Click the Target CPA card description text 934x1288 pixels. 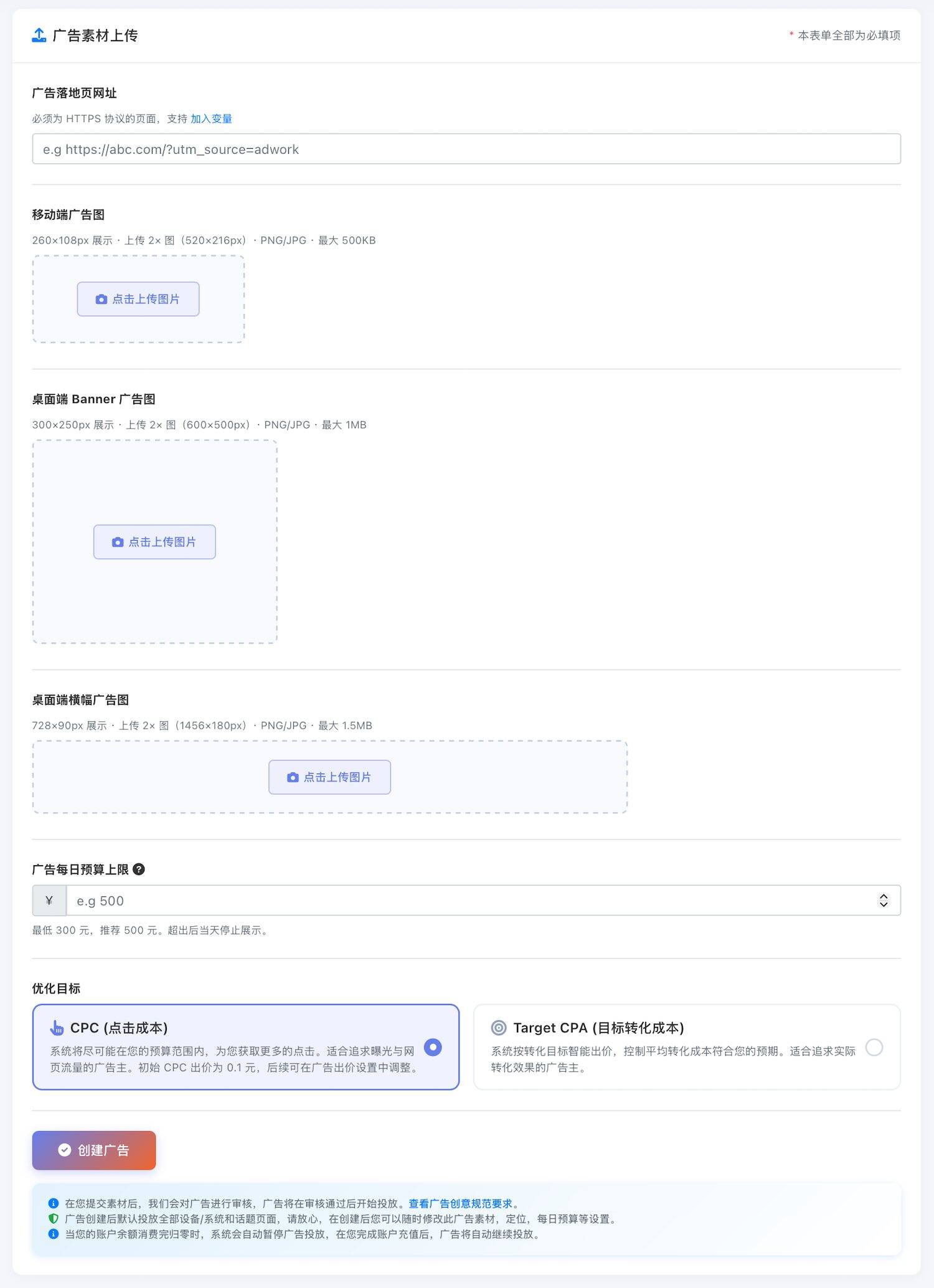(673, 1059)
